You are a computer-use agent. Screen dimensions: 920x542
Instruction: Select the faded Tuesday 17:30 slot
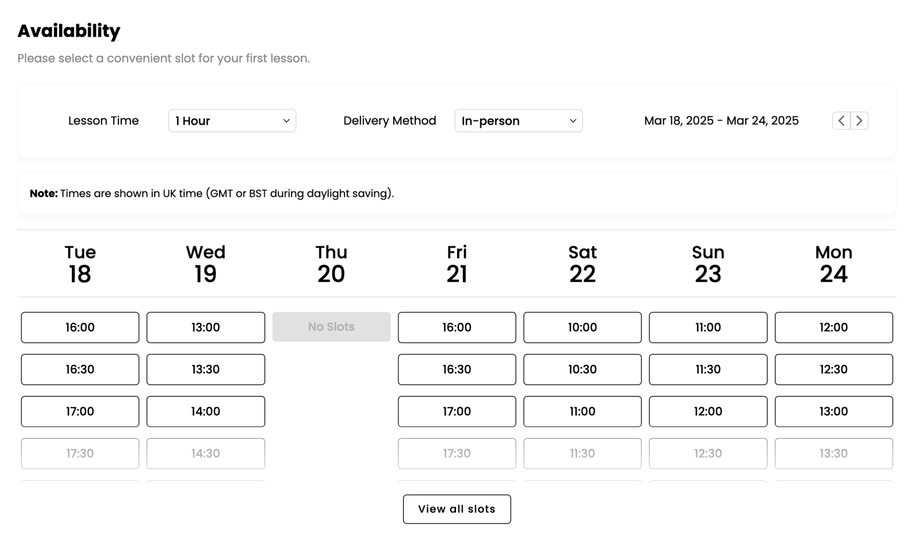pyautogui.click(x=80, y=453)
